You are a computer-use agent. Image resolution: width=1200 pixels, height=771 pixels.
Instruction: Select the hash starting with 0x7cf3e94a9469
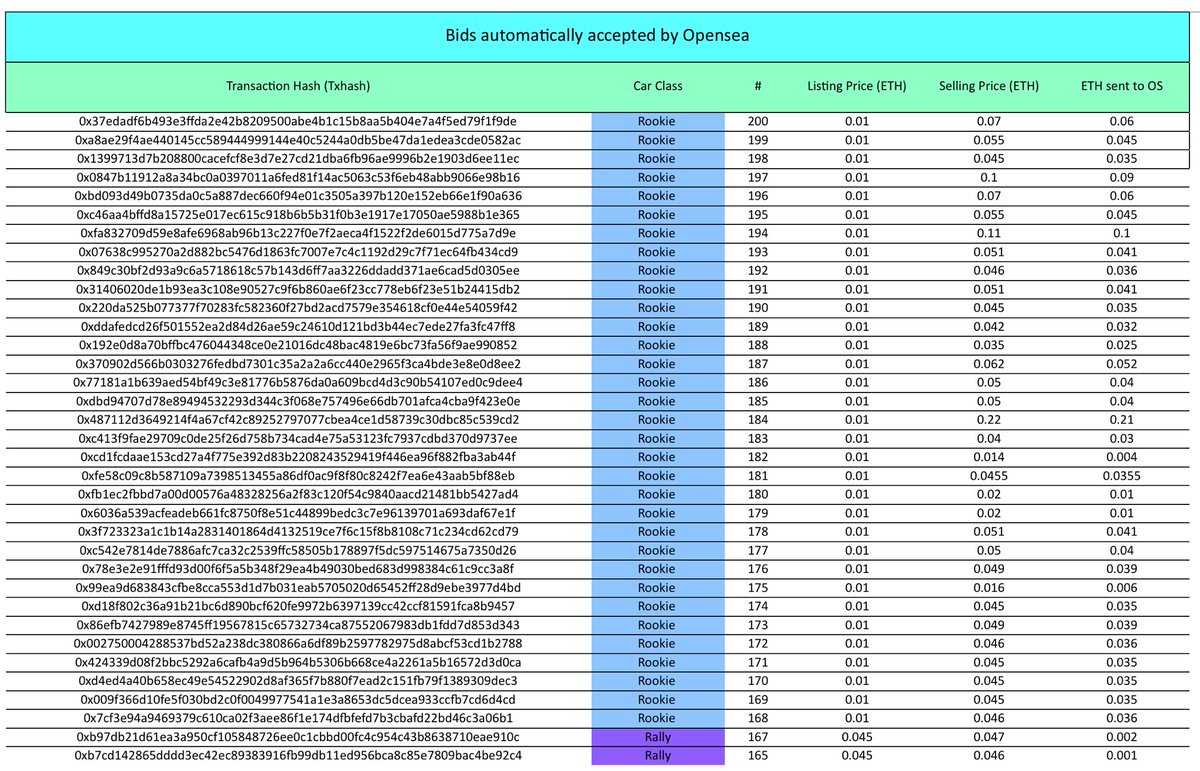click(x=298, y=718)
